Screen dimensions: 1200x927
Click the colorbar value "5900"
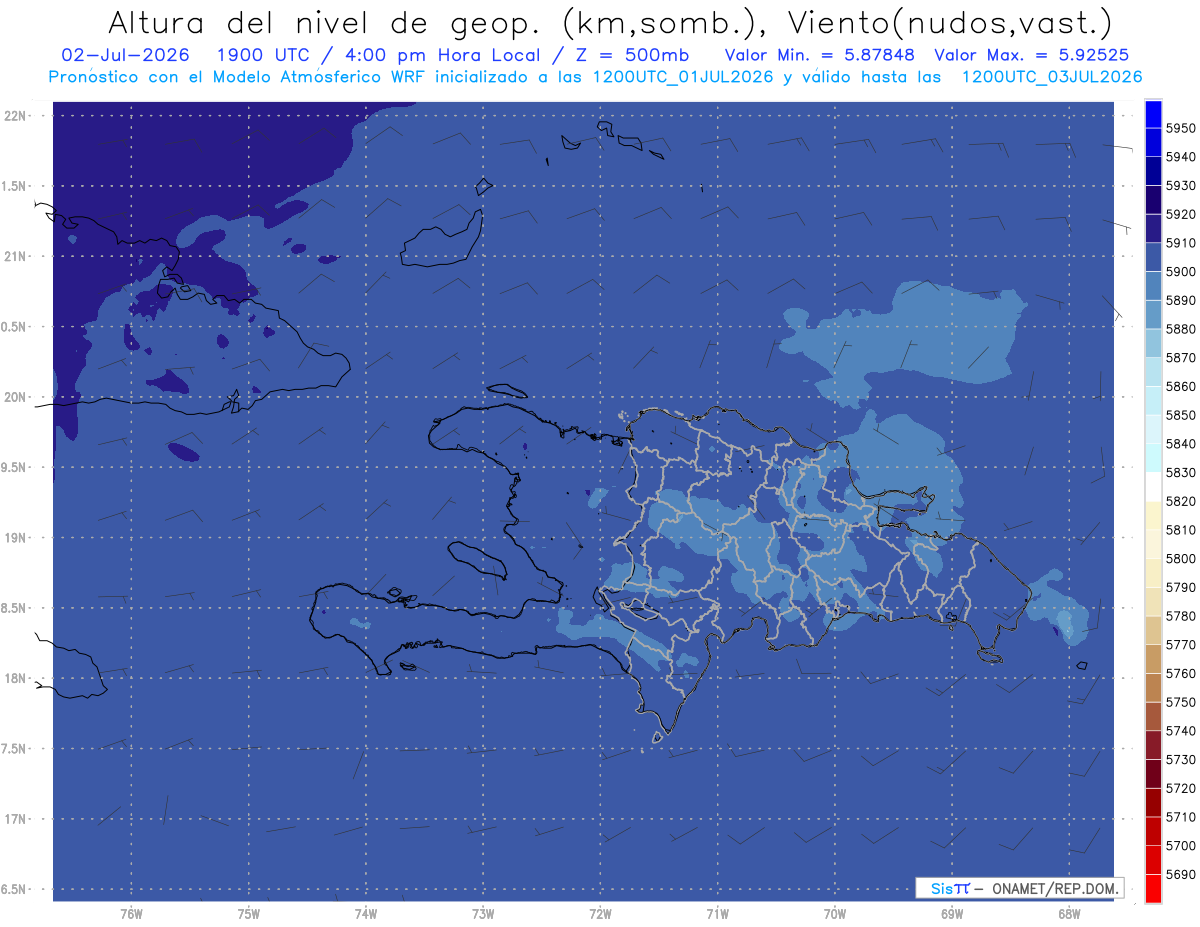pos(1180,271)
